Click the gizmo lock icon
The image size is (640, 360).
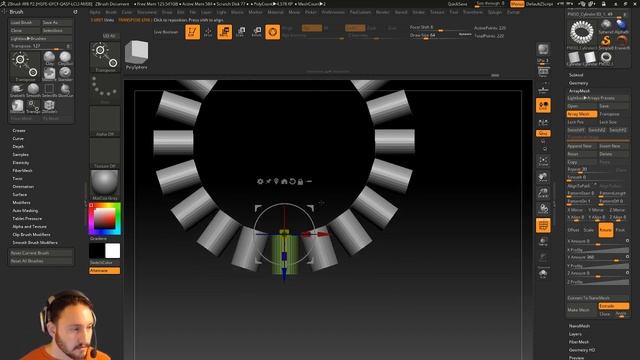[x=300, y=182]
